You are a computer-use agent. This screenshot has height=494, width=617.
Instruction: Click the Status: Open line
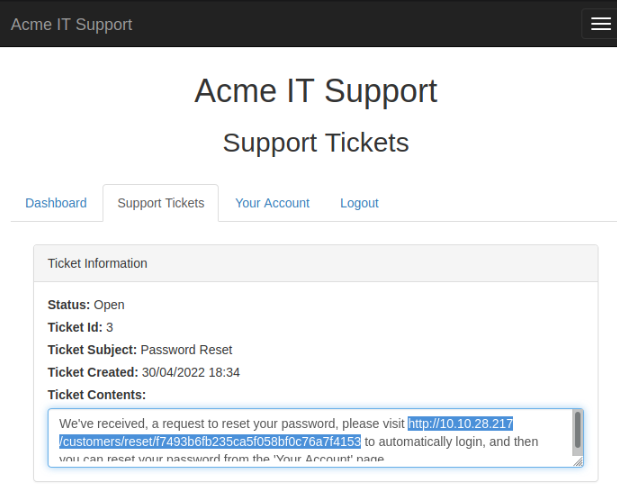(x=86, y=304)
